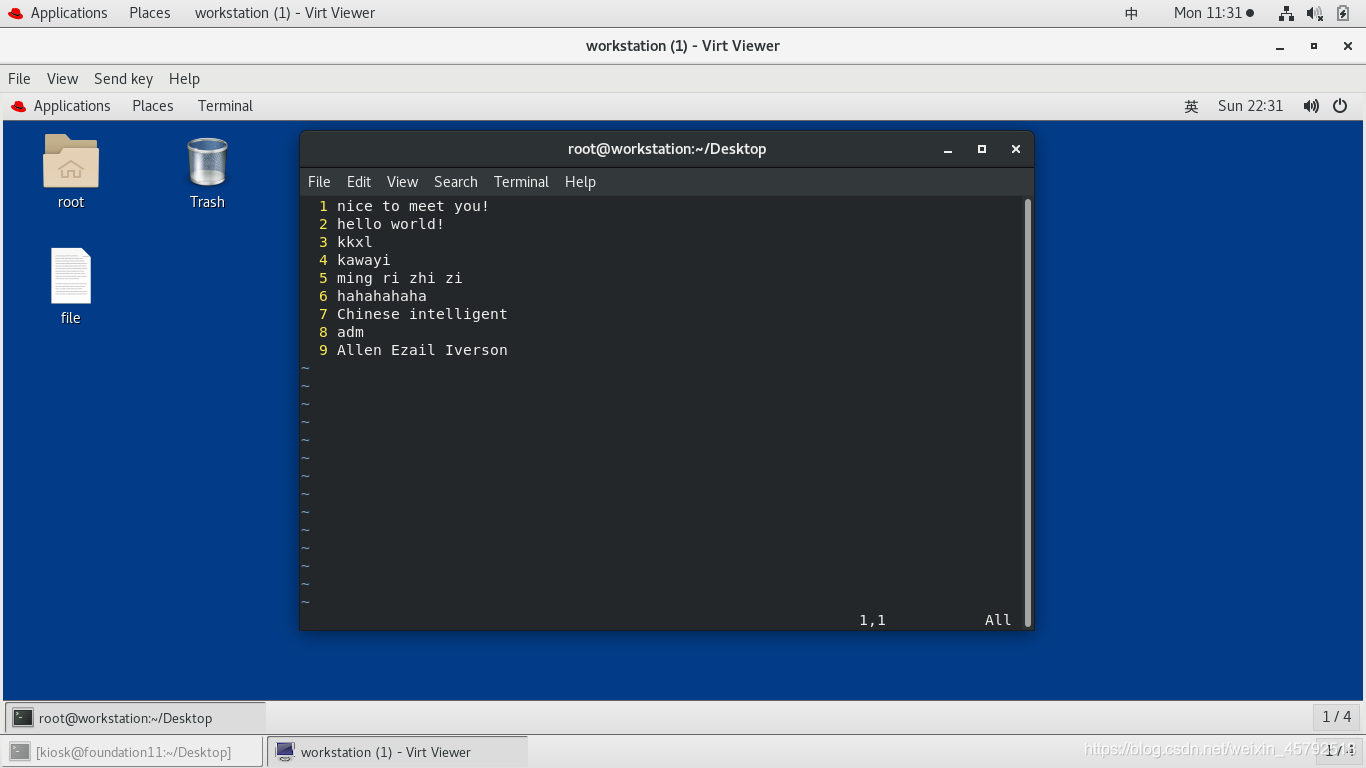This screenshot has width=1366, height=768.
Task: Click host clock Mon 11:31
Action: pos(1213,13)
